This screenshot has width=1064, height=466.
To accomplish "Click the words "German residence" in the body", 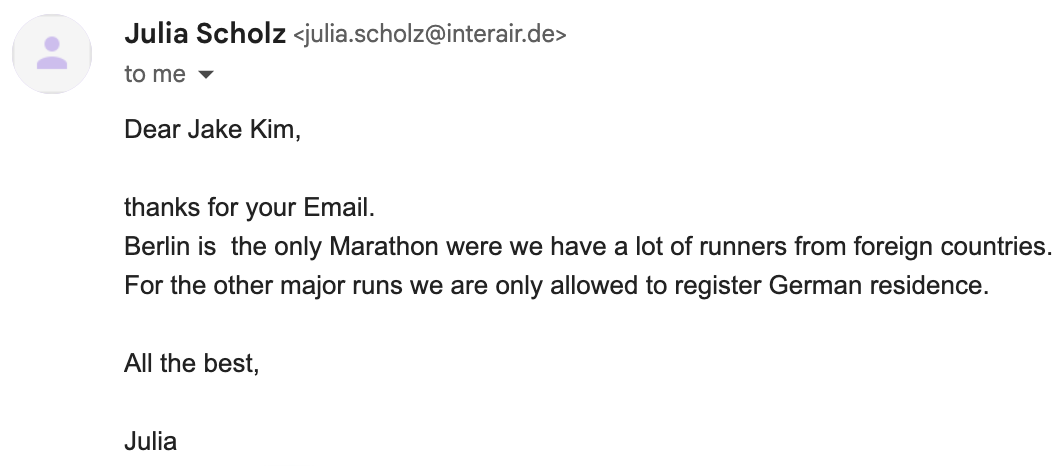I will click(878, 285).
